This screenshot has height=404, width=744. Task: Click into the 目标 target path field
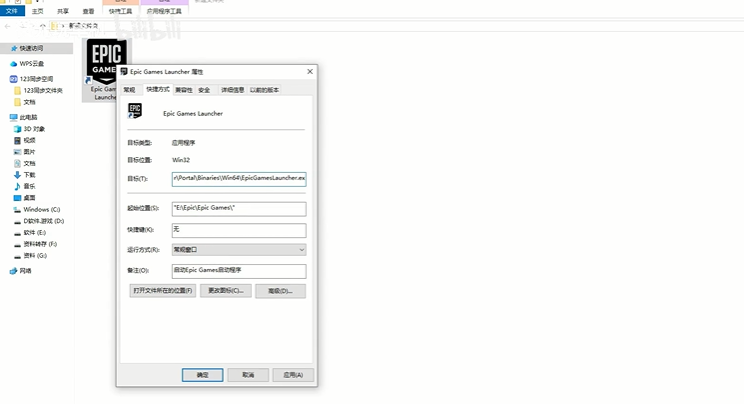pos(238,178)
